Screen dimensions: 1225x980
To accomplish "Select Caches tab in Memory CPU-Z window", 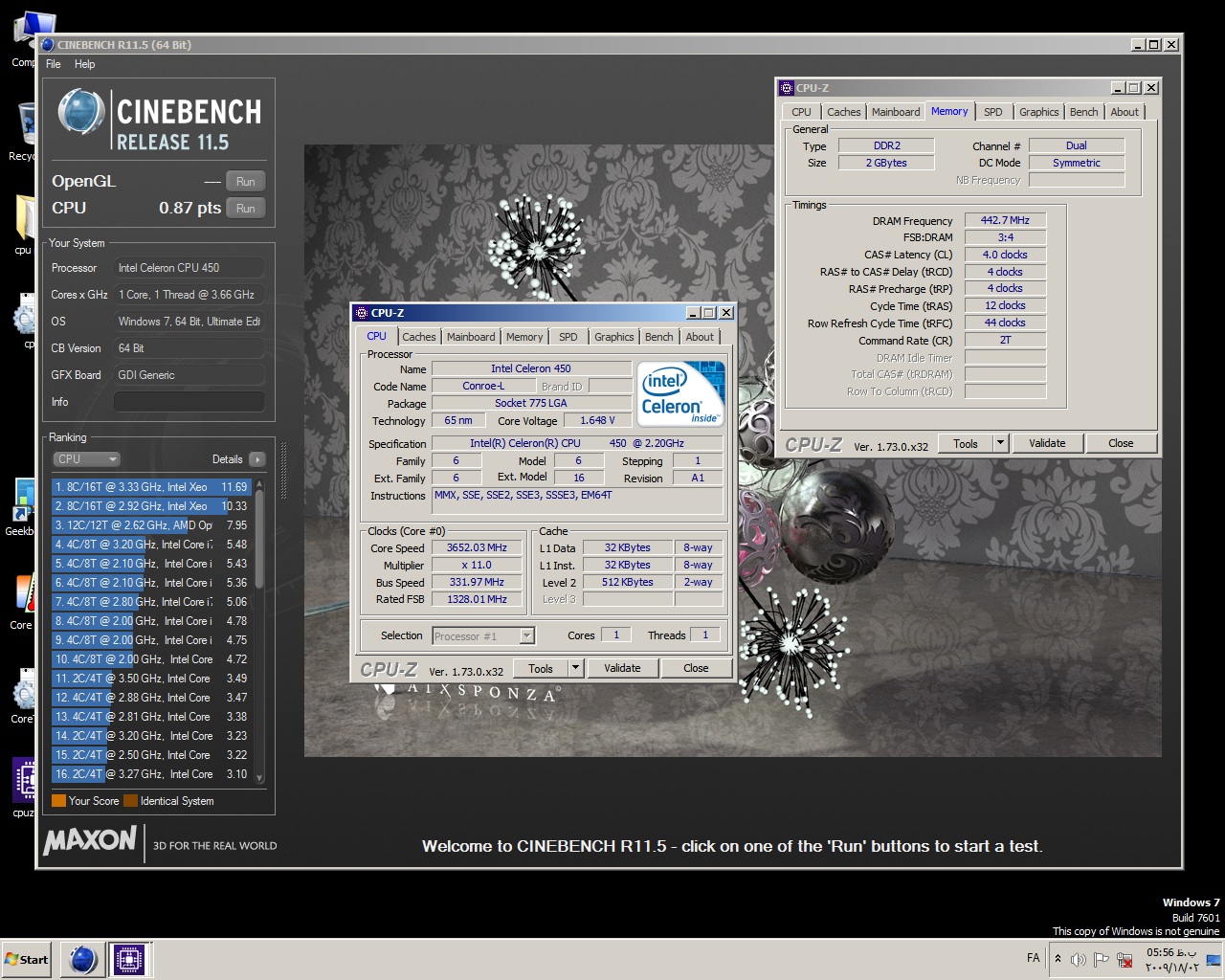I will [844, 112].
